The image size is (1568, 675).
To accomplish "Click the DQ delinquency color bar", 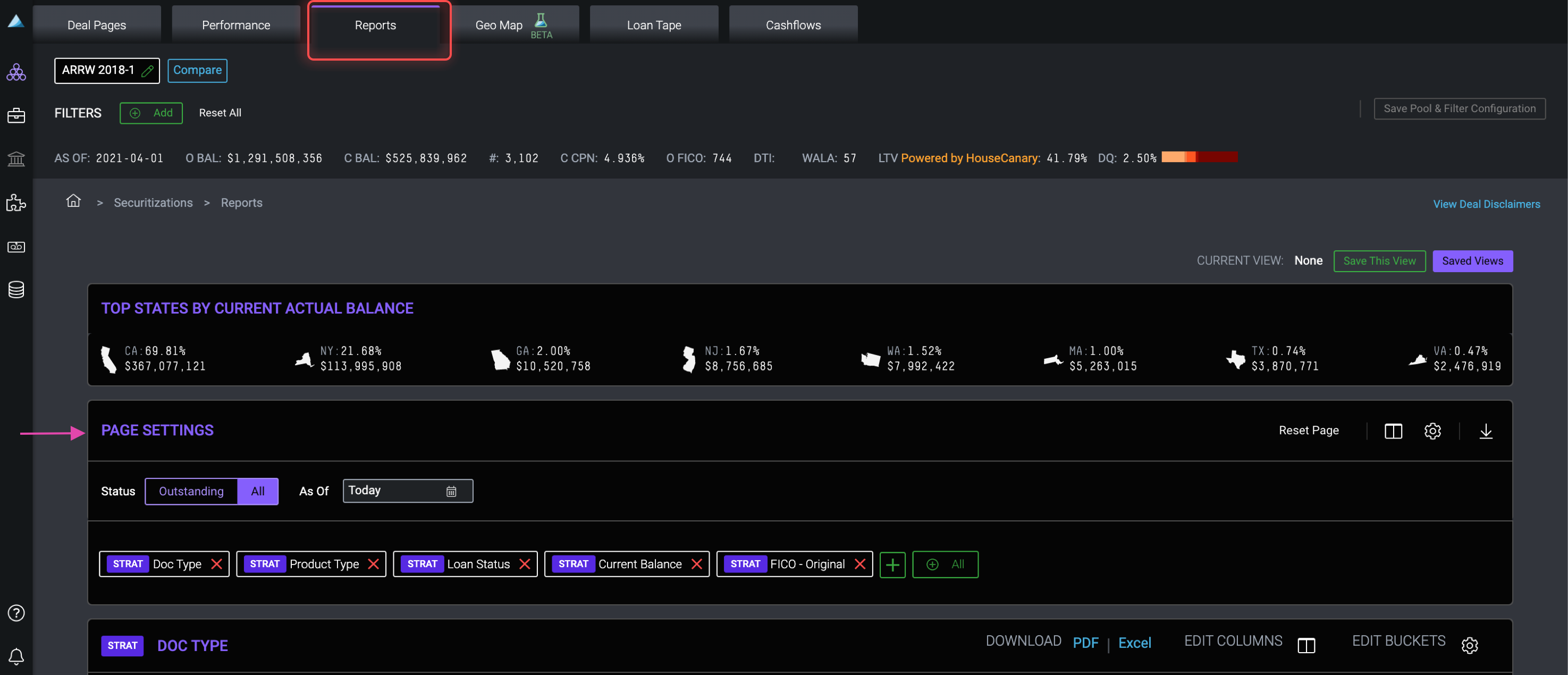I will (1199, 157).
